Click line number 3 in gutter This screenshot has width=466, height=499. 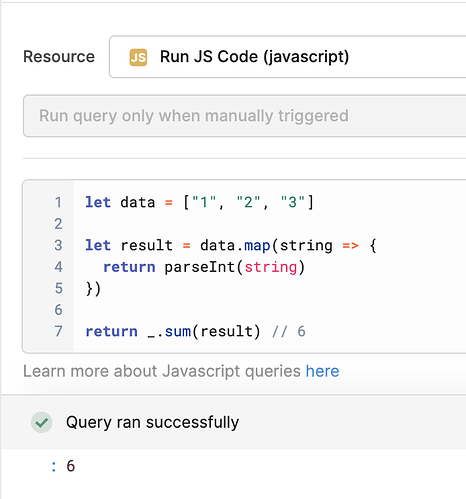point(58,245)
